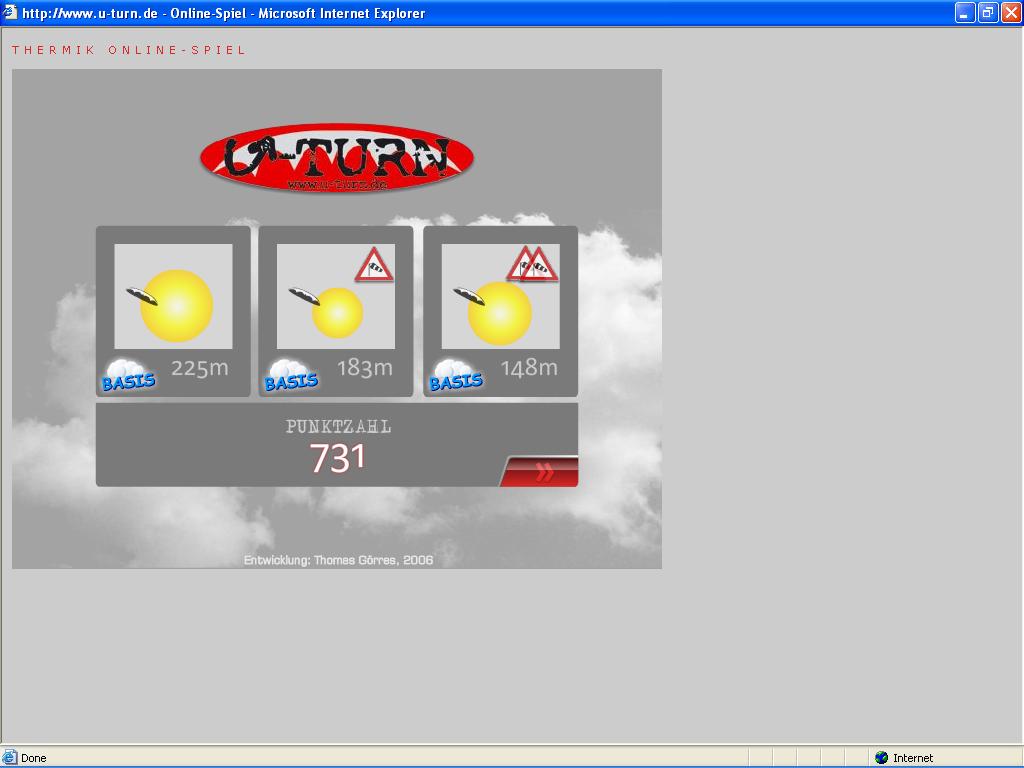Close the Internet Explorer window

[1012, 12]
